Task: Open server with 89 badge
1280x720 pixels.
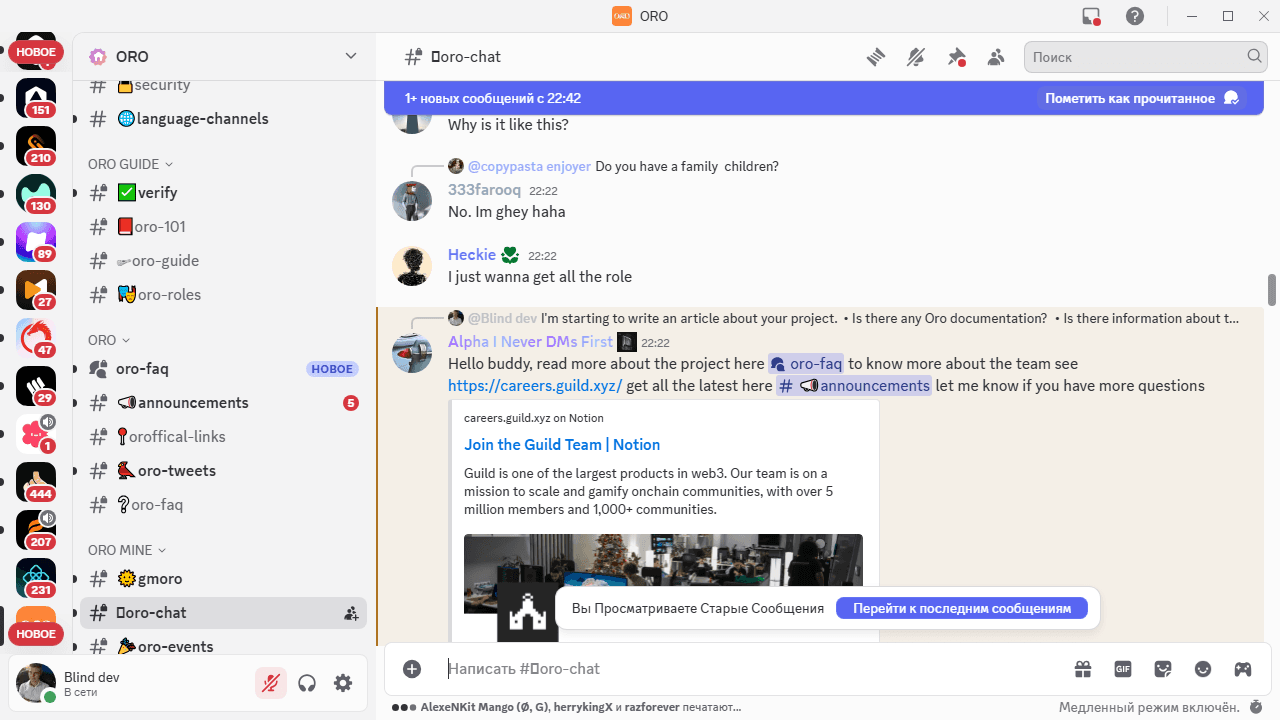Action: pyautogui.click(x=36, y=242)
